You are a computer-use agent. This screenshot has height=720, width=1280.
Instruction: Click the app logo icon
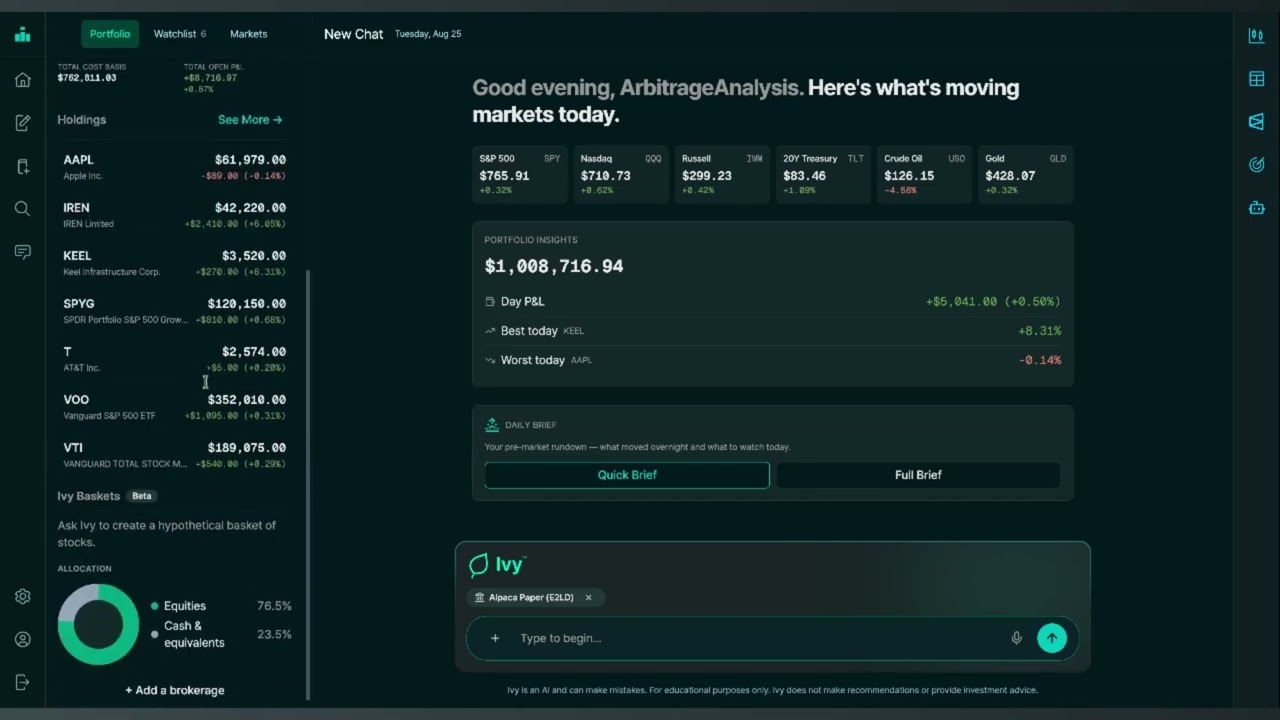point(22,34)
